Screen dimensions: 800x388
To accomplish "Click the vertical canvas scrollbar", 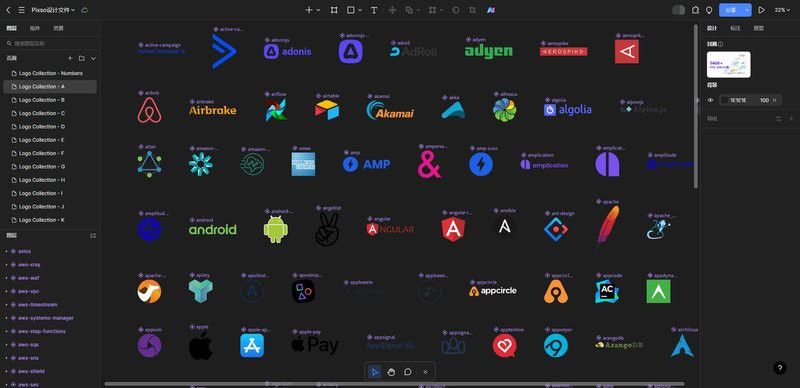I will (x=696, y=106).
